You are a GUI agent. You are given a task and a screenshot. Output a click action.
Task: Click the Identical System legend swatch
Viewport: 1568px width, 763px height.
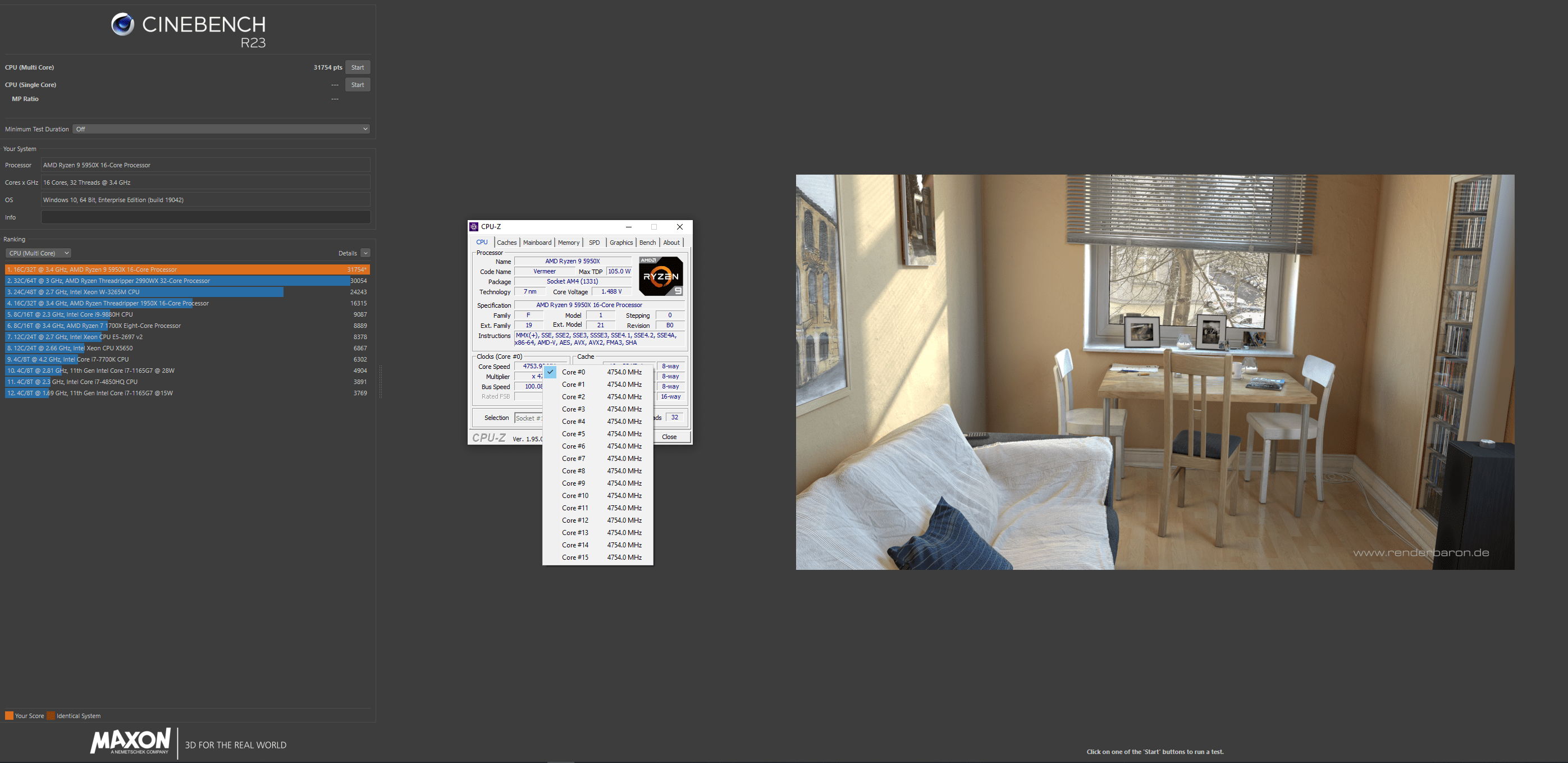(x=51, y=715)
